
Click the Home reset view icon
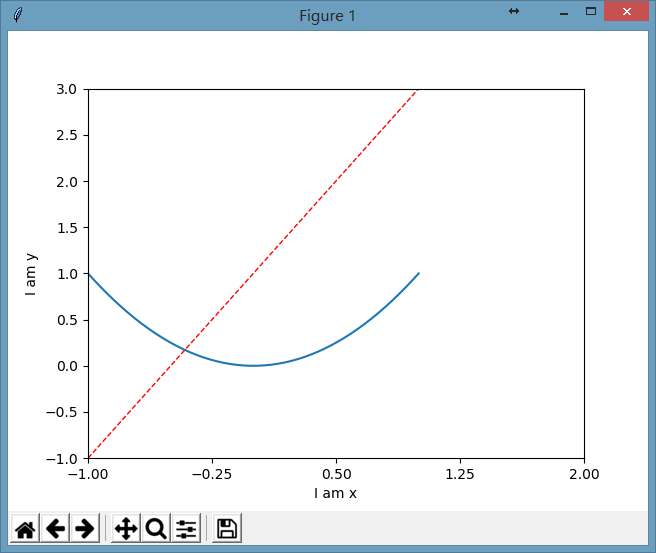point(25,528)
